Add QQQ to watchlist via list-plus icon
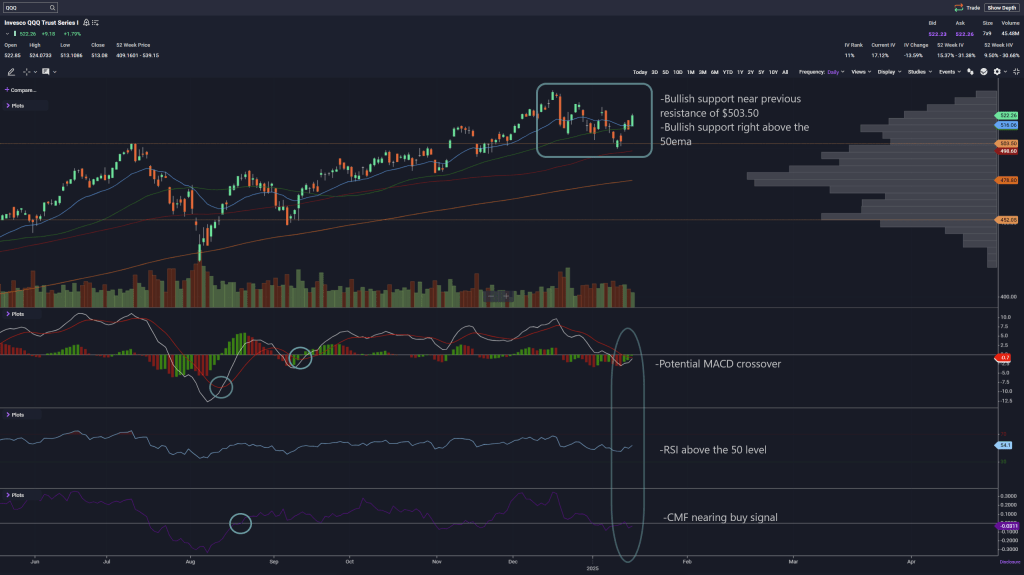The width and height of the screenshot is (1024, 575). [95, 23]
